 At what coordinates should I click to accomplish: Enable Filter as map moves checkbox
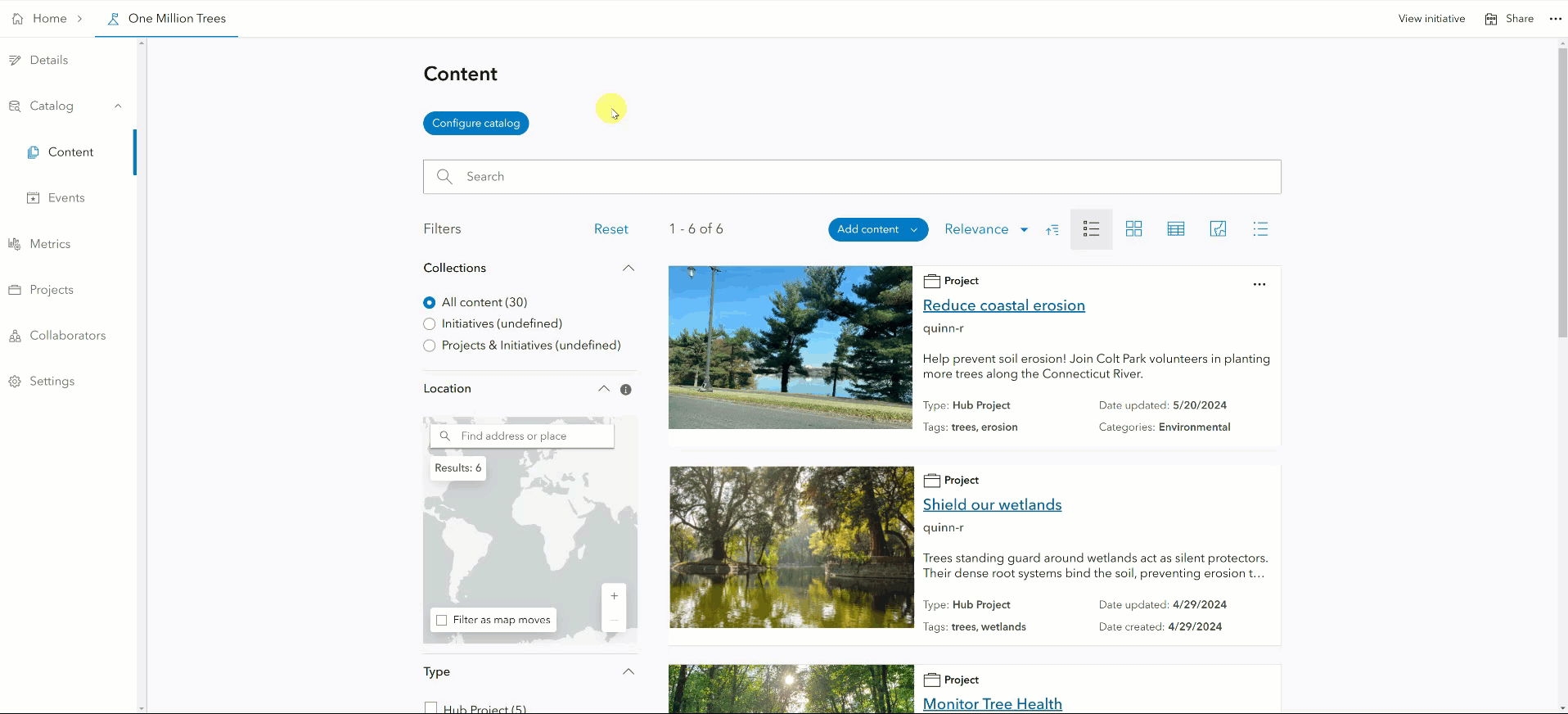coord(442,620)
